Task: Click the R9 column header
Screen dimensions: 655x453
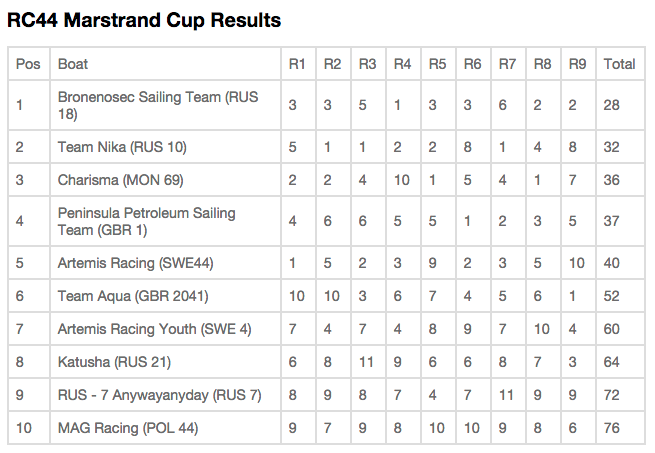Action: click(577, 64)
